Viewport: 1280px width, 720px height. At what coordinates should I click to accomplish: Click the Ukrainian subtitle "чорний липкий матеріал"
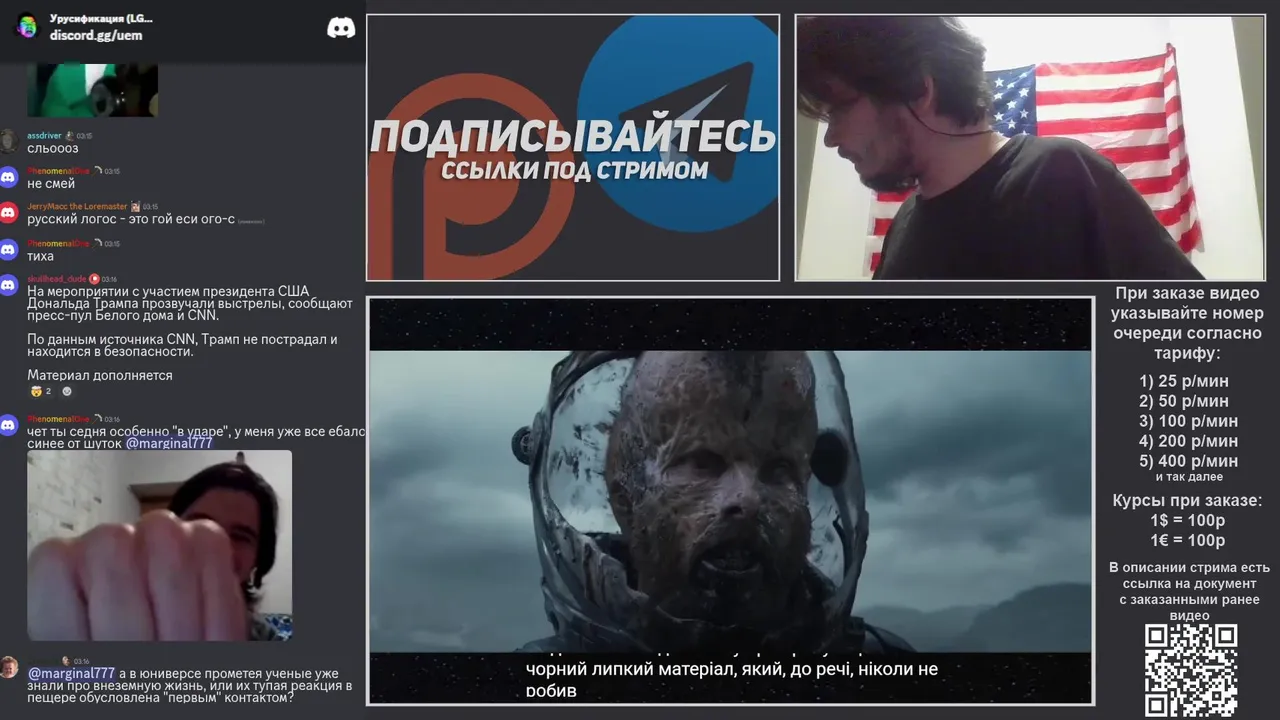(732, 679)
